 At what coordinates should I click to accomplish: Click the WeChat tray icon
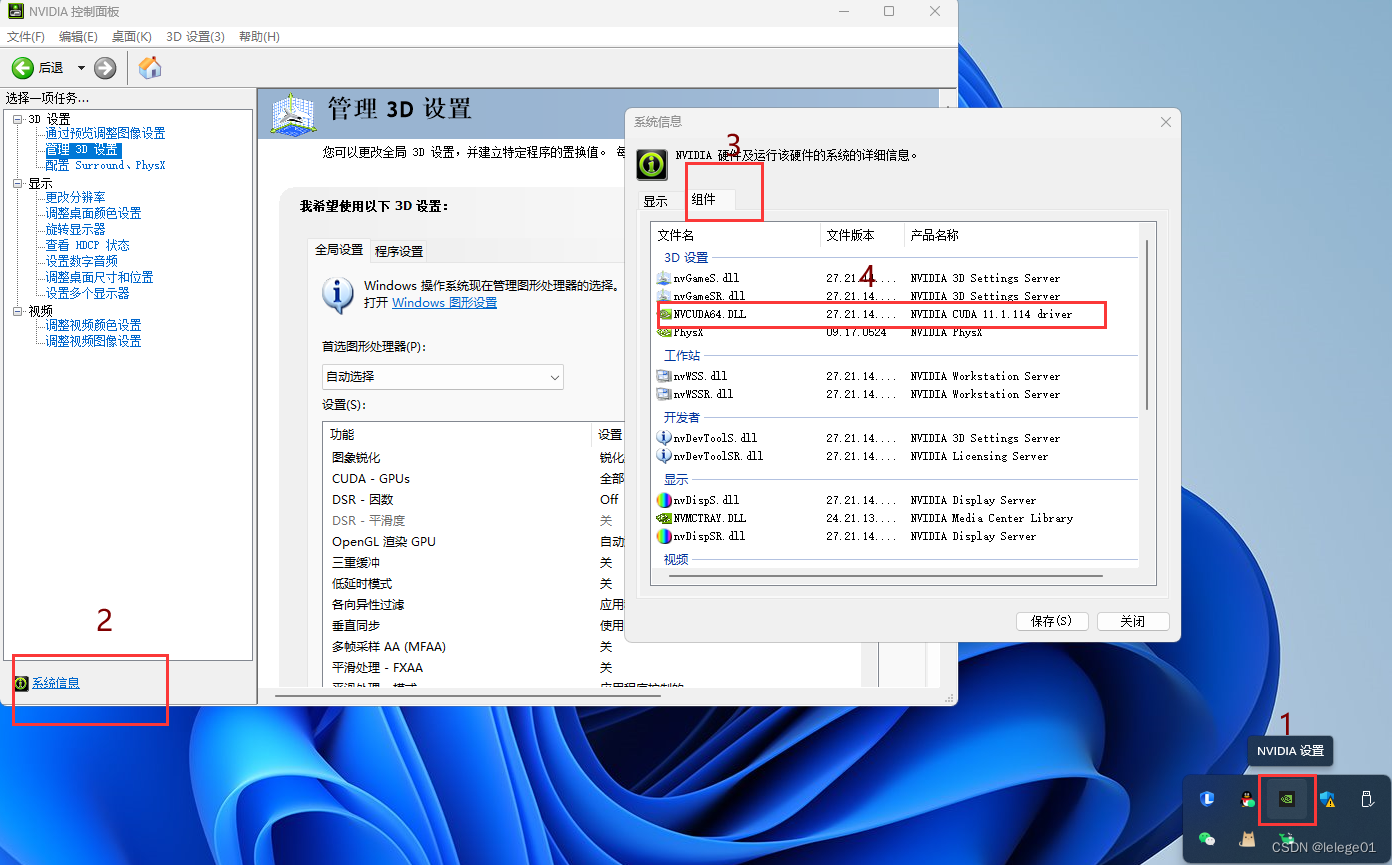(1208, 839)
